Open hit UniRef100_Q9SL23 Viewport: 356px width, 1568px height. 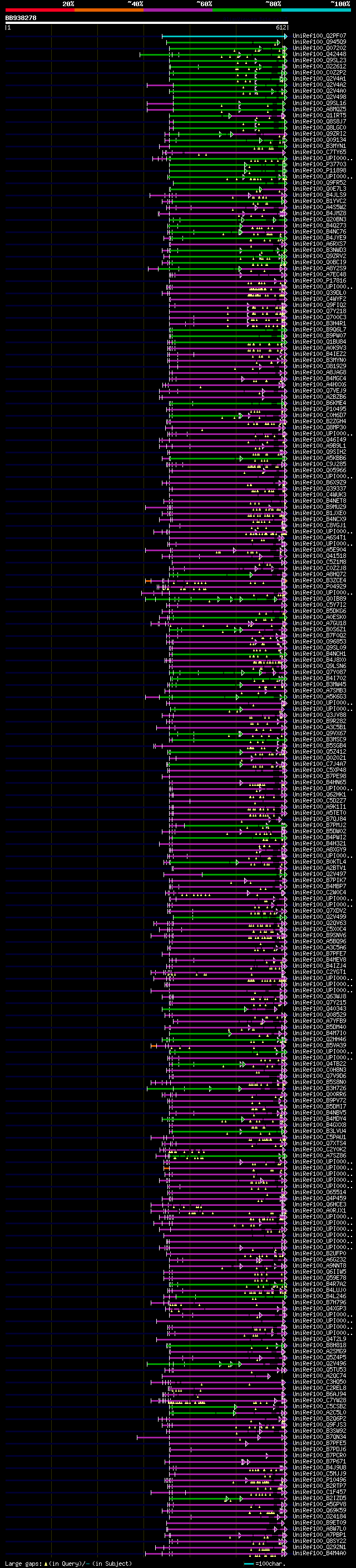tap(319, 60)
